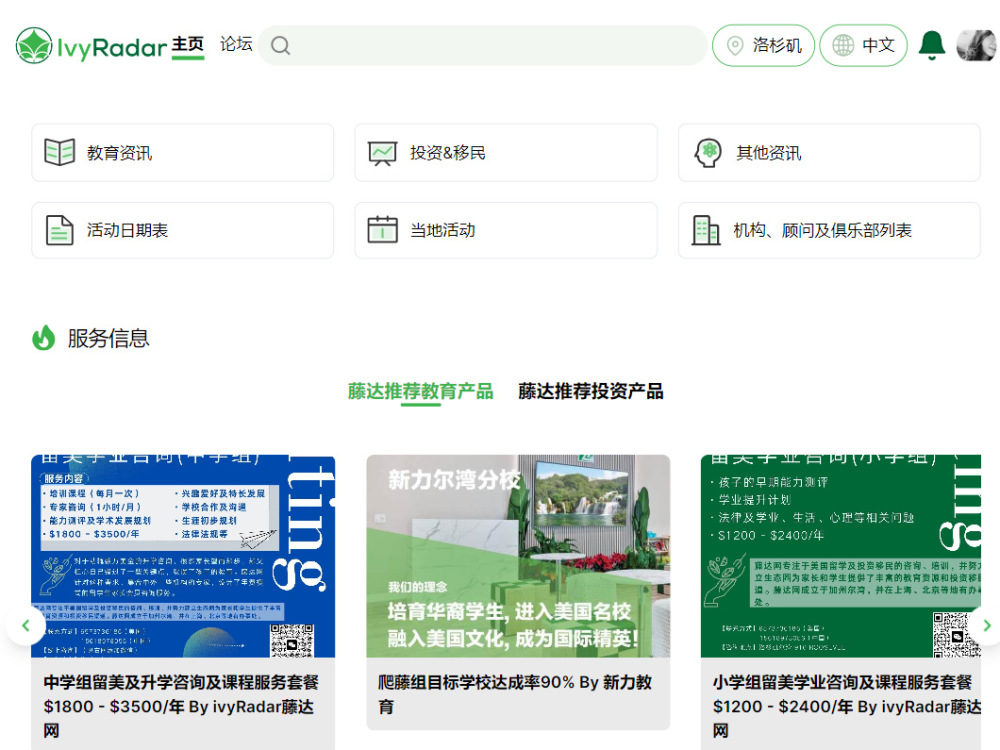Click the globe language icon
1000x750 pixels.
[842, 45]
